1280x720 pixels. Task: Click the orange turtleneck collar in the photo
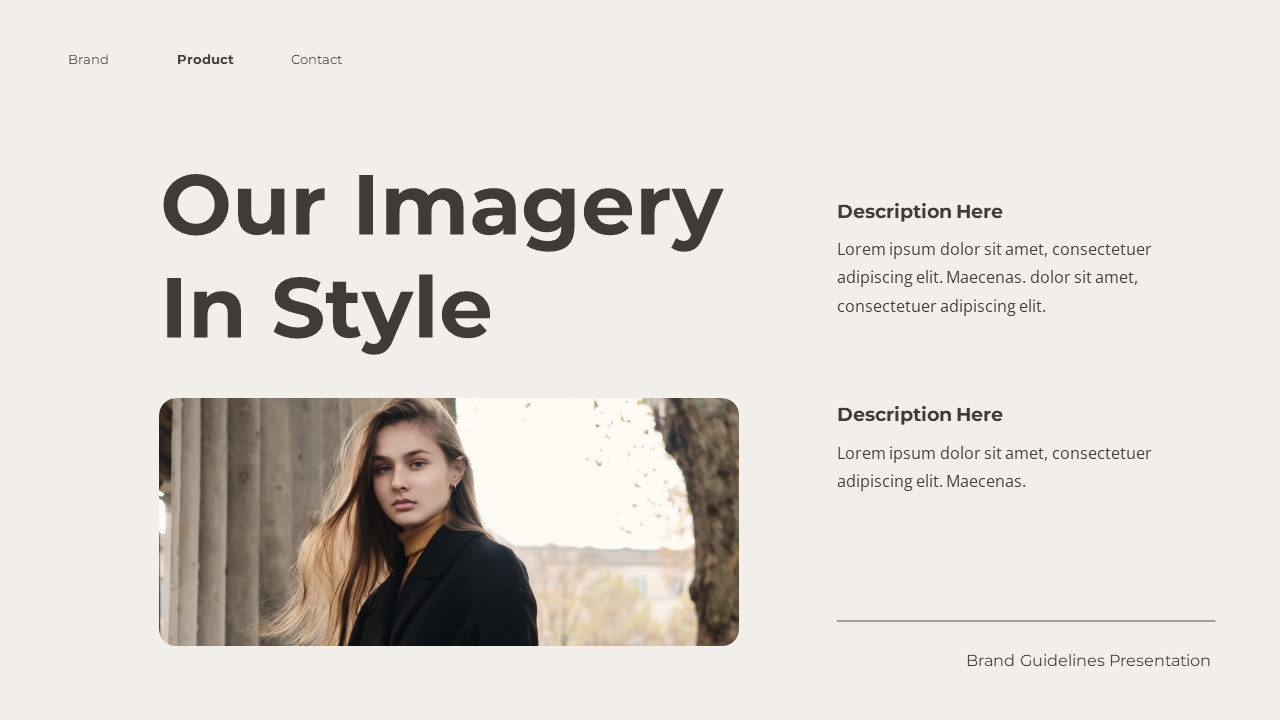point(422,538)
